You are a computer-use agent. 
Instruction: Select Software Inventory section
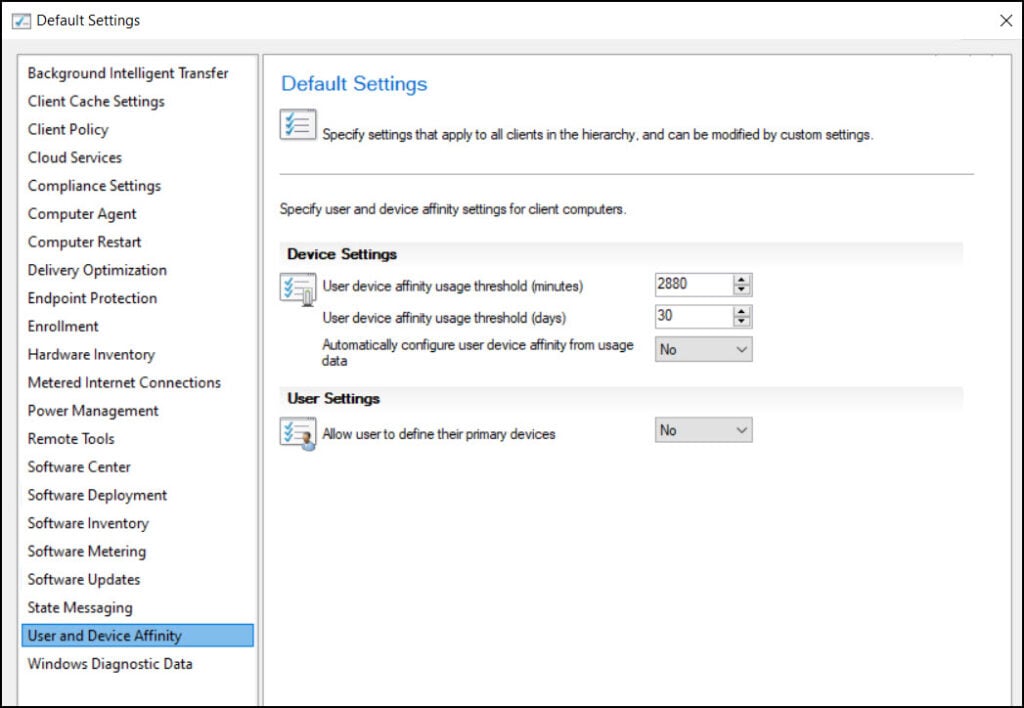tap(88, 523)
